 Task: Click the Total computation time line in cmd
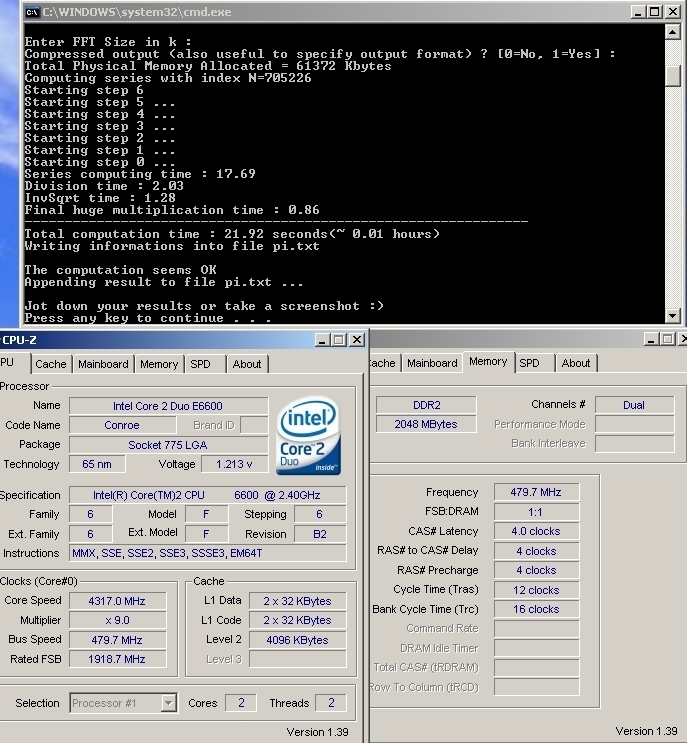(x=232, y=234)
